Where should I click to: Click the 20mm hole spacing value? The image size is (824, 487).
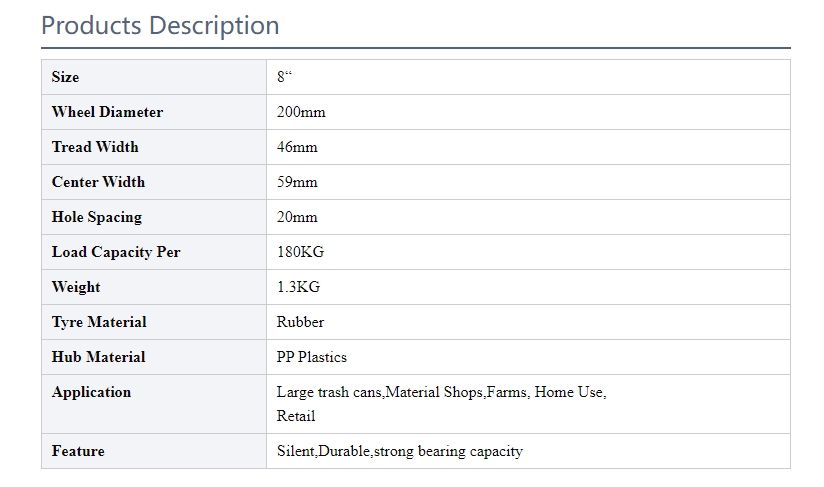[x=297, y=217]
